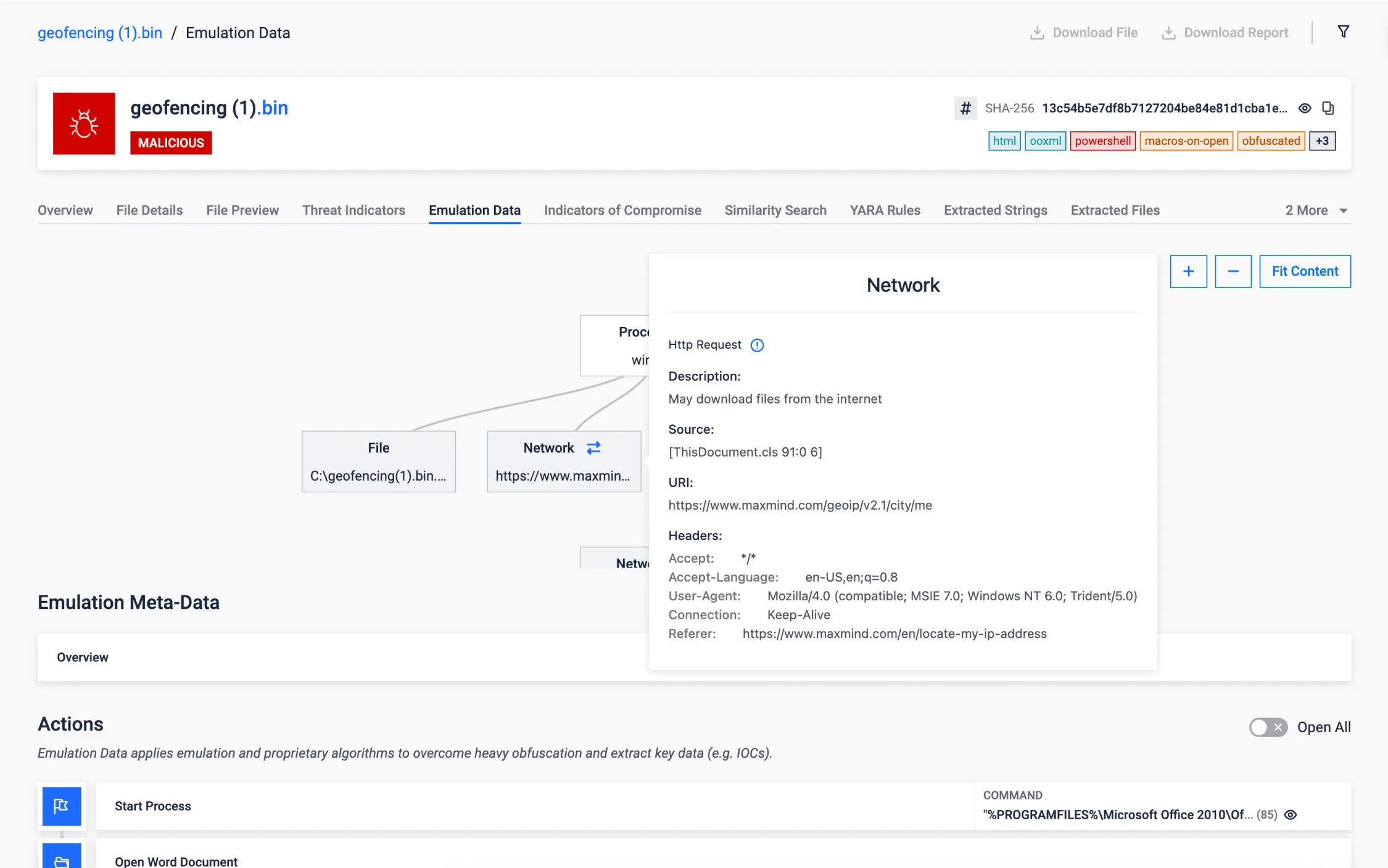Toggle the Open All switch
The width and height of the screenshot is (1388, 868).
pos(1268,727)
